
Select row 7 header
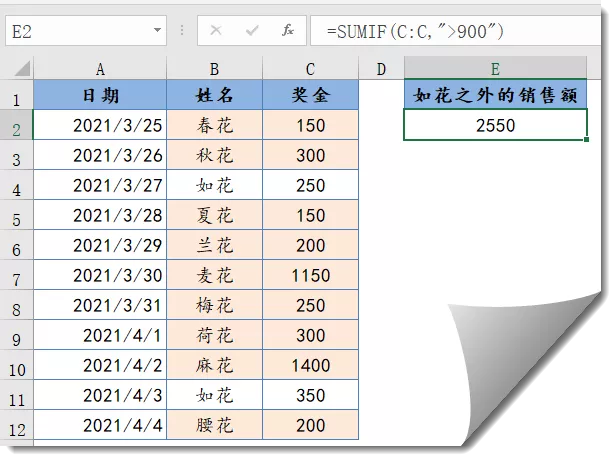pos(16,276)
